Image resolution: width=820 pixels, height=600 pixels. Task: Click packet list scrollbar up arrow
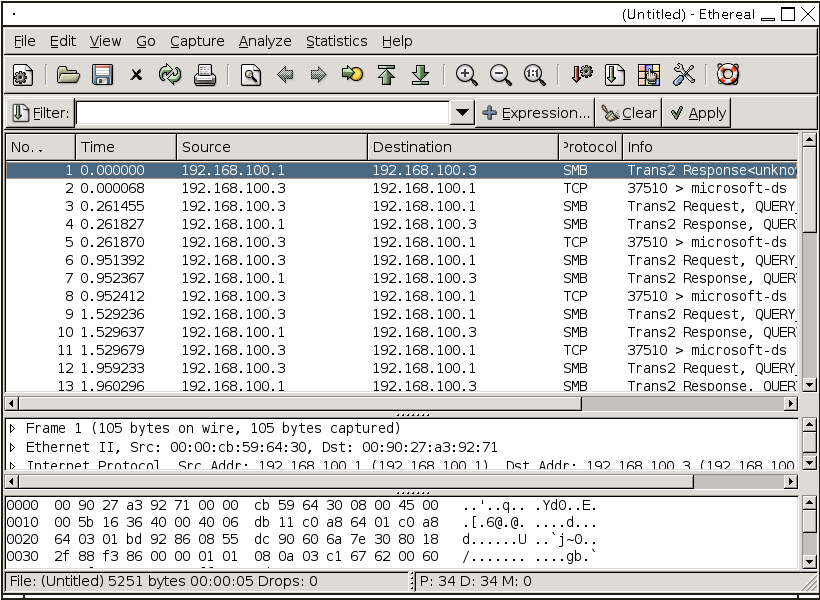click(809, 140)
